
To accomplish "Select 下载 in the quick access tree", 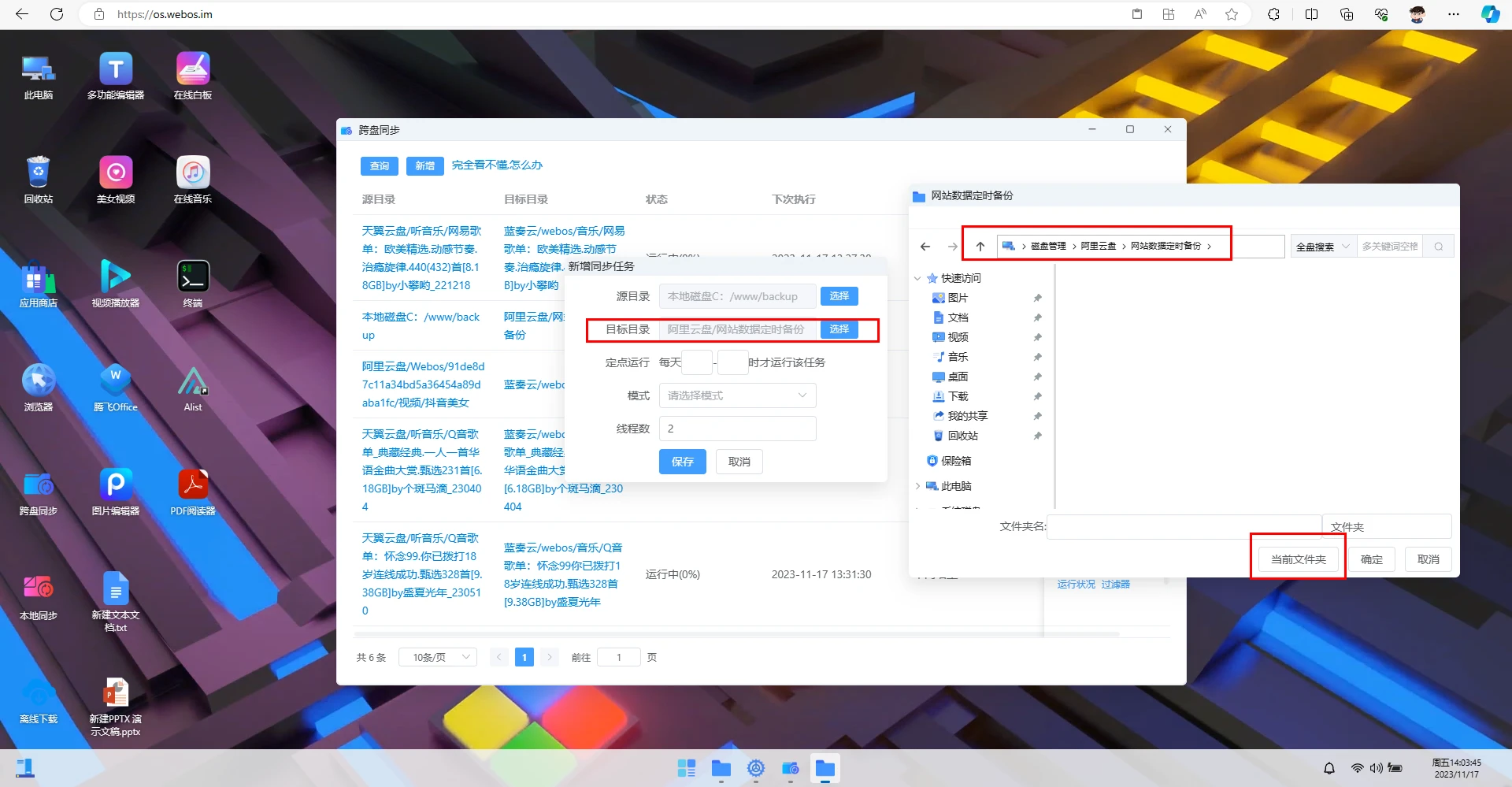I will coord(958,396).
